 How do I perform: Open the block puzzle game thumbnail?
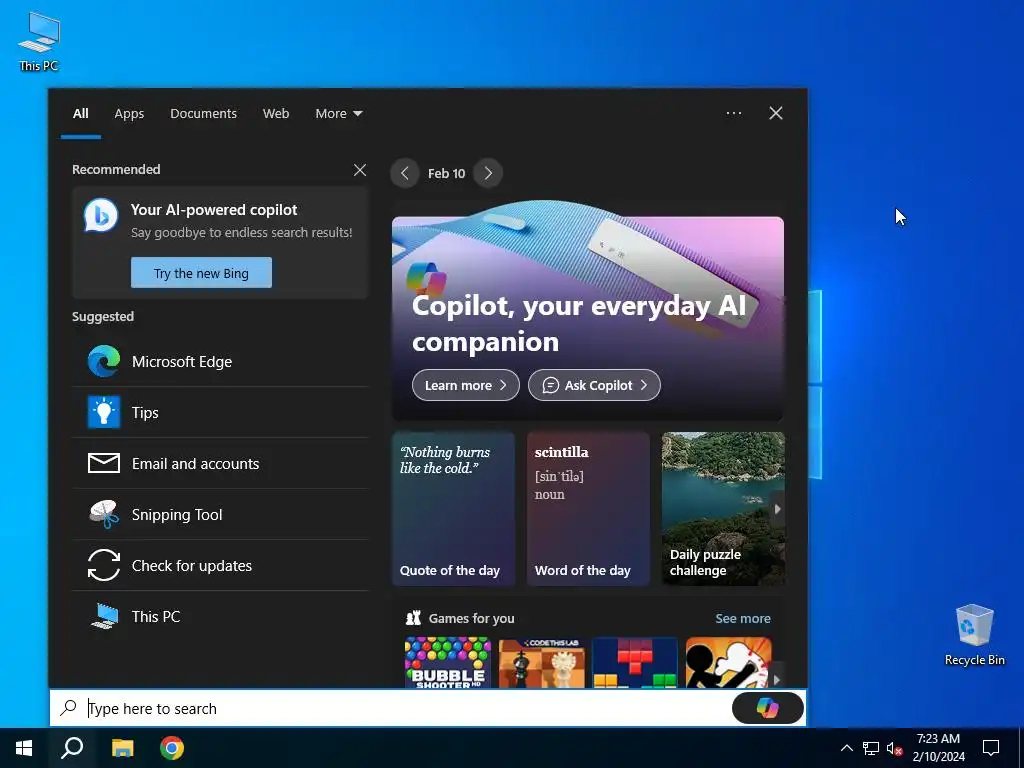coord(635,663)
